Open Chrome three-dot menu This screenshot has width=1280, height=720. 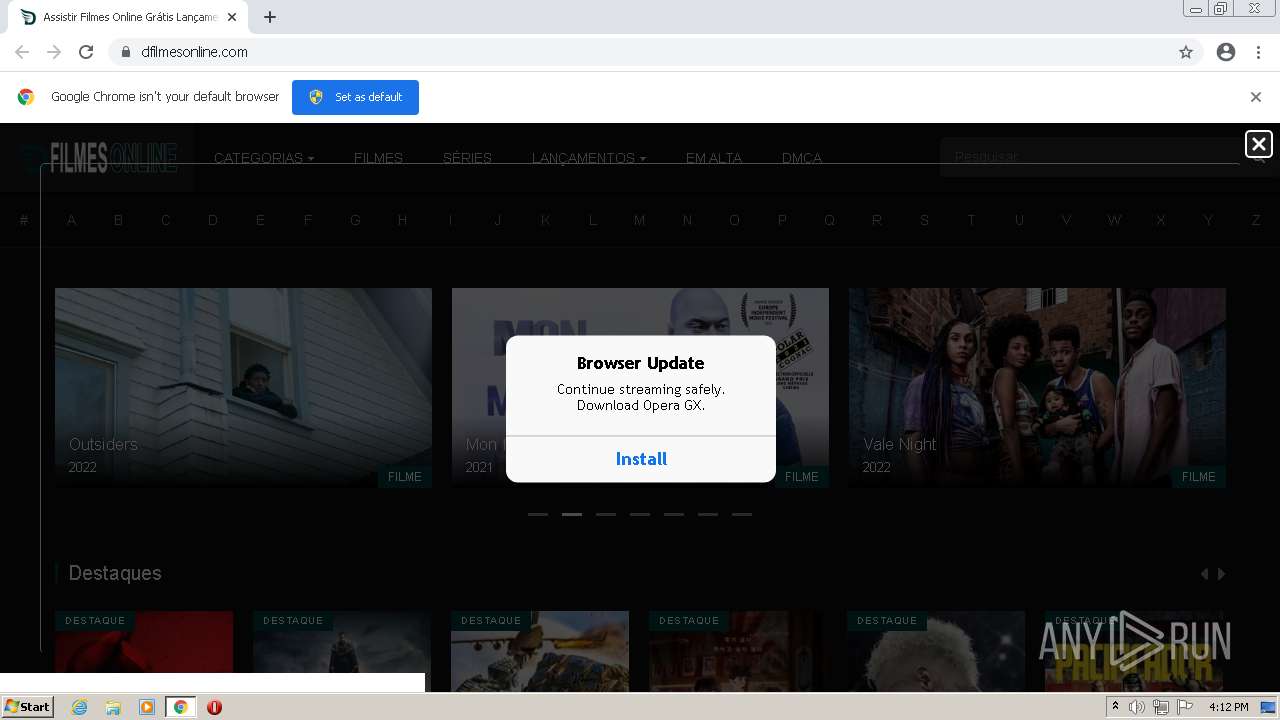(x=1259, y=52)
